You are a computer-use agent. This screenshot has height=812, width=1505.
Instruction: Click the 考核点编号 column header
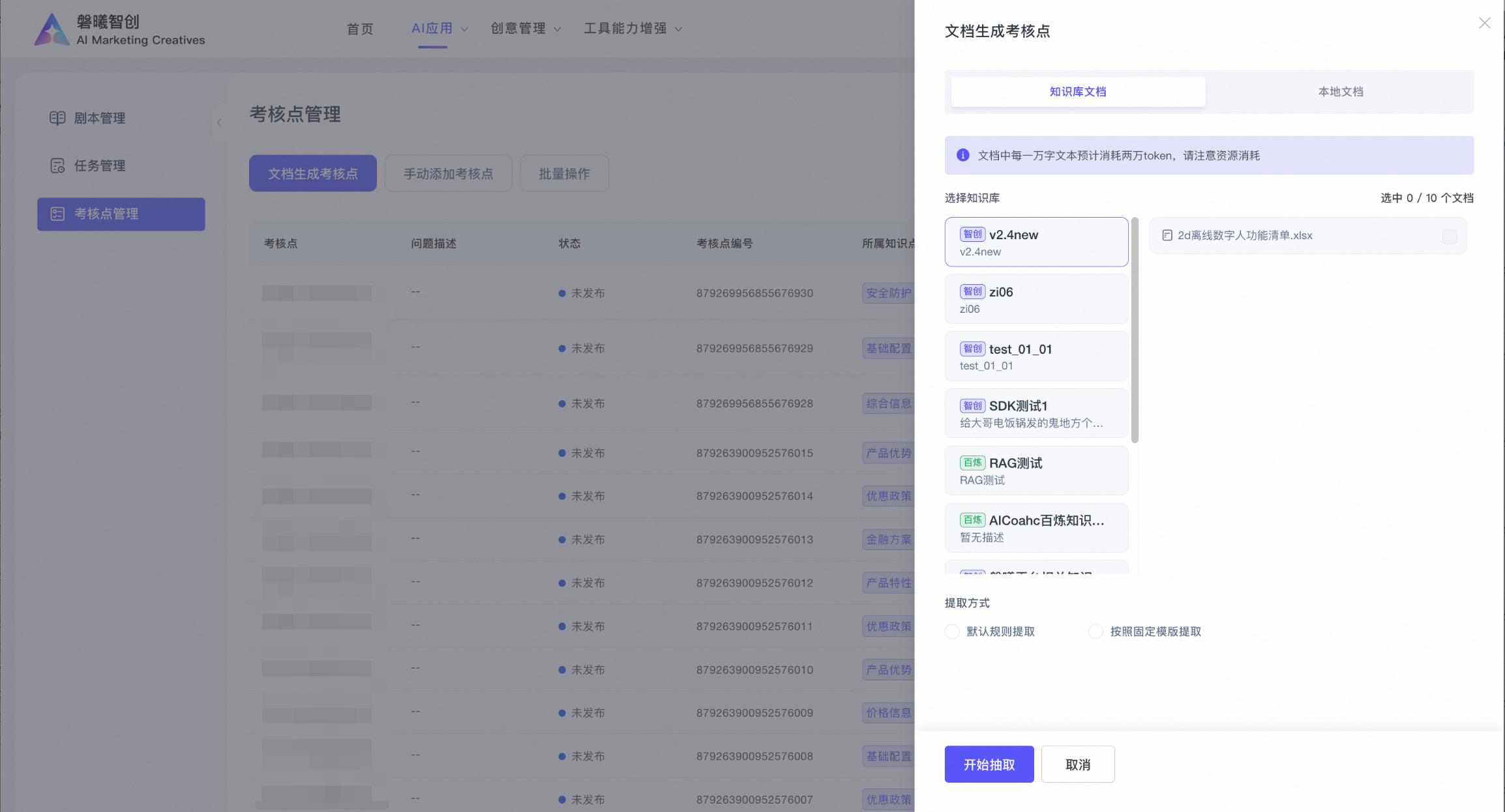click(x=724, y=243)
